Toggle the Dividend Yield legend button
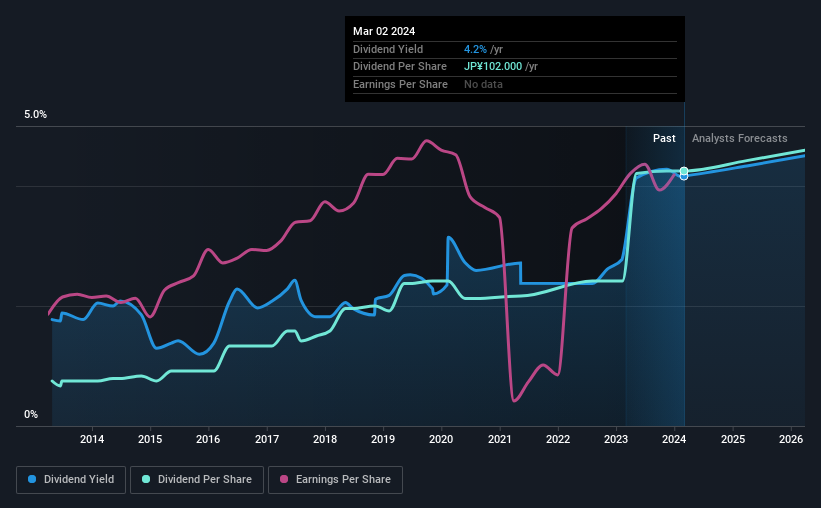 71,480
